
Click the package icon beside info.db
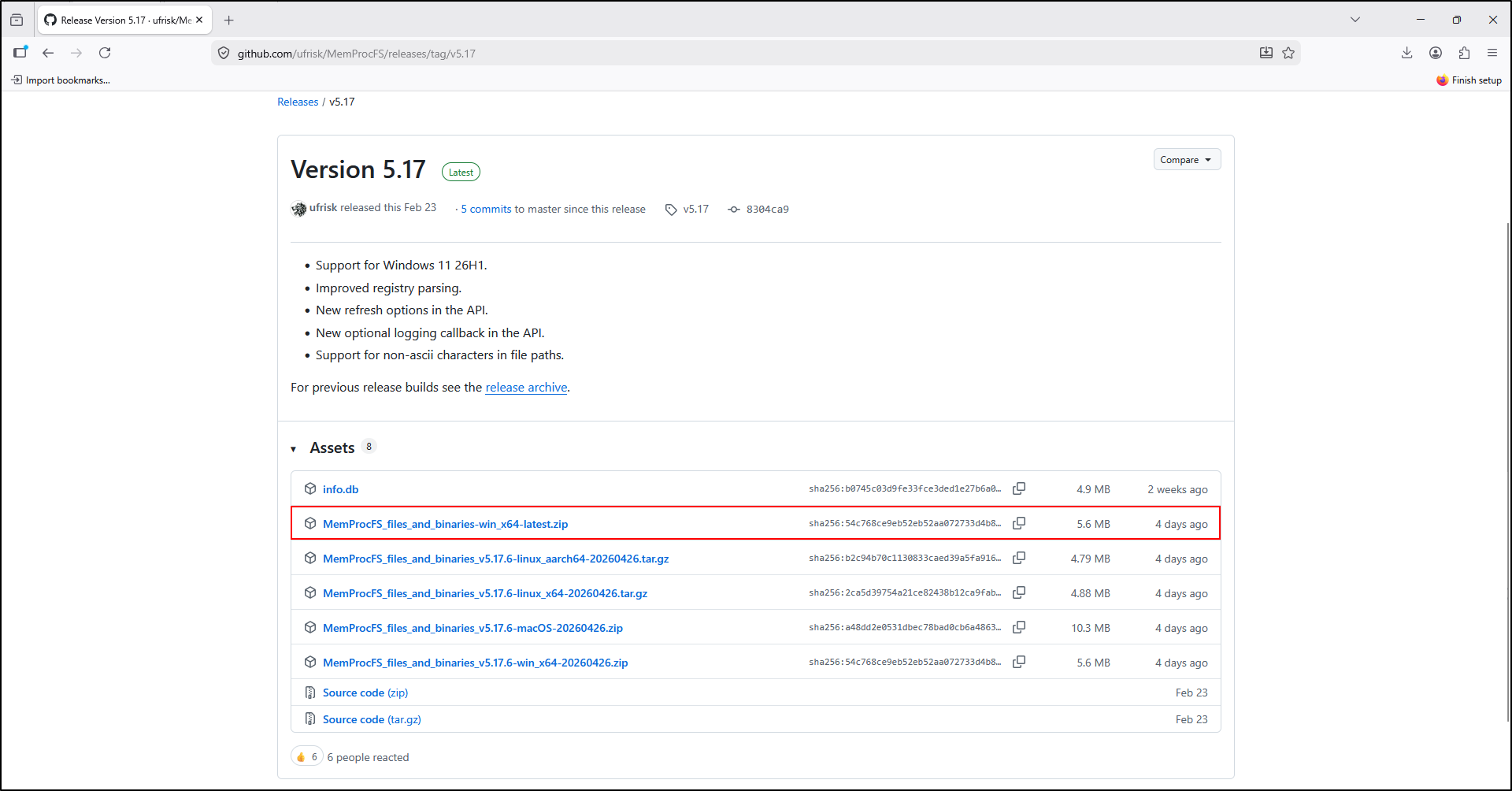pos(310,488)
